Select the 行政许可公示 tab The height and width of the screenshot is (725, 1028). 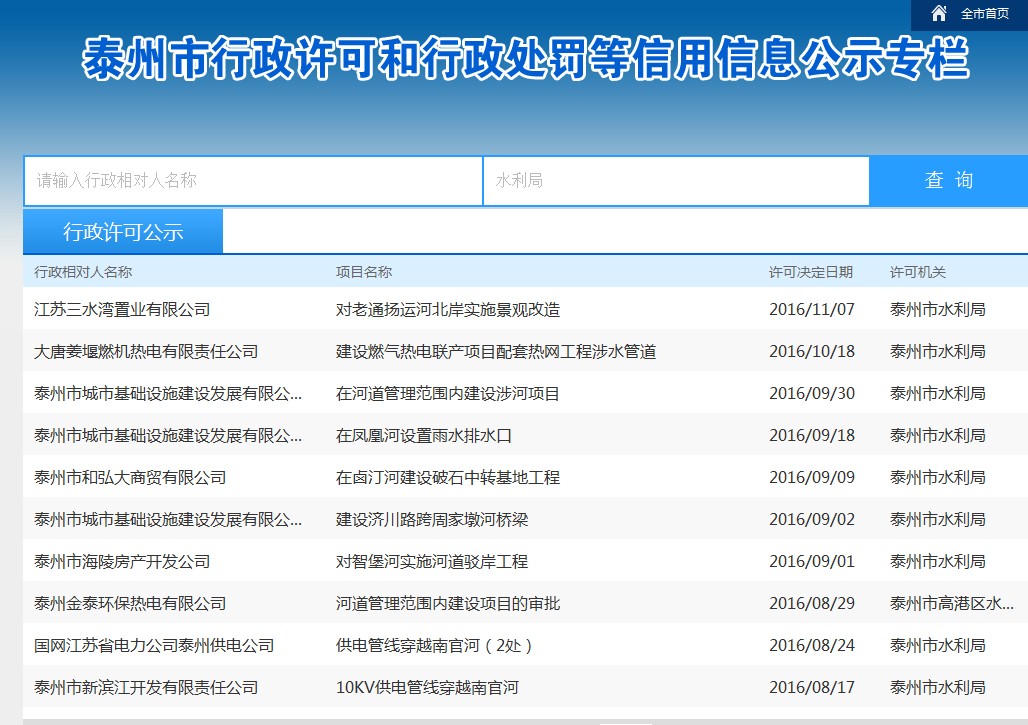pos(123,232)
